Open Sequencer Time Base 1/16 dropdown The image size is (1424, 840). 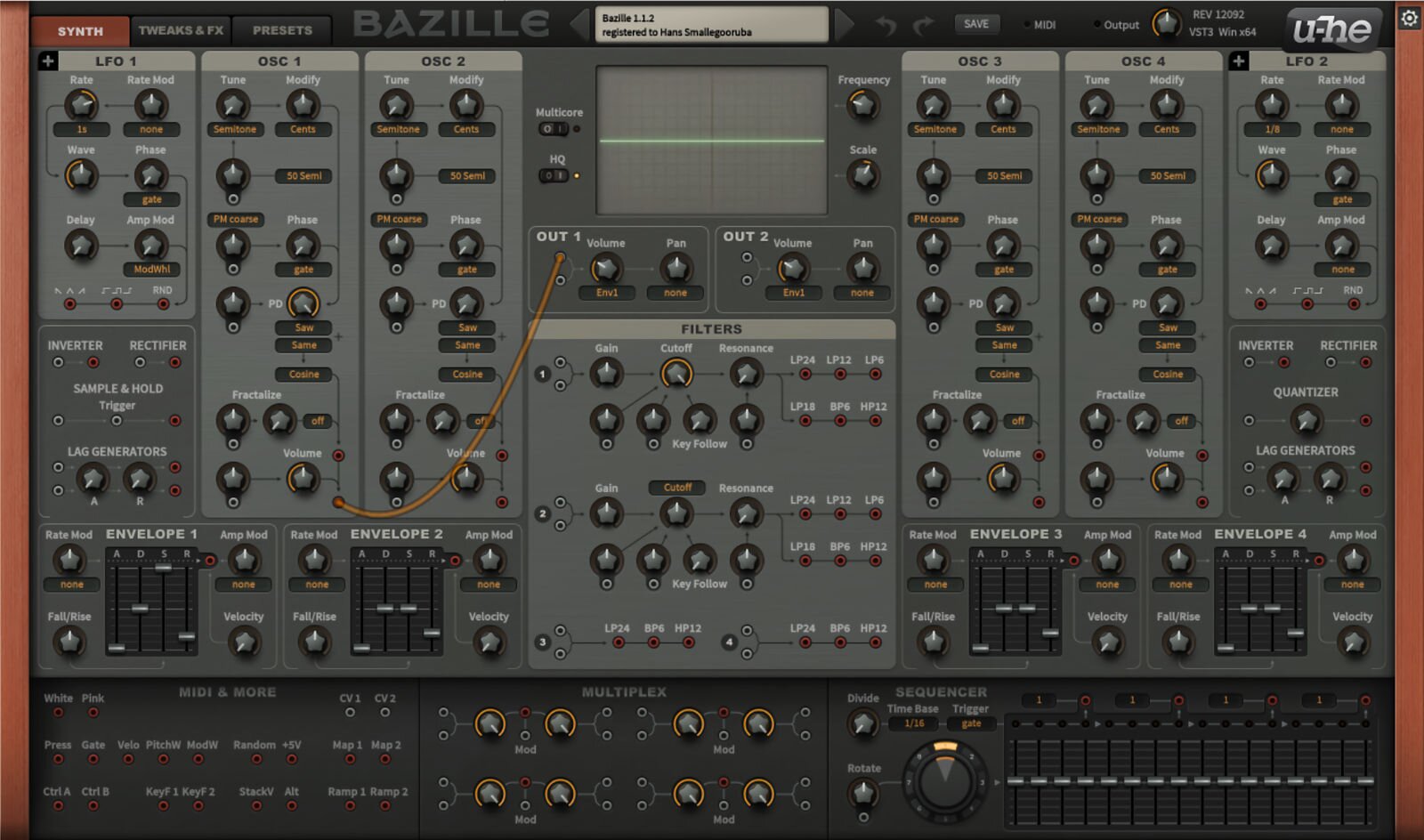coord(914,723)
